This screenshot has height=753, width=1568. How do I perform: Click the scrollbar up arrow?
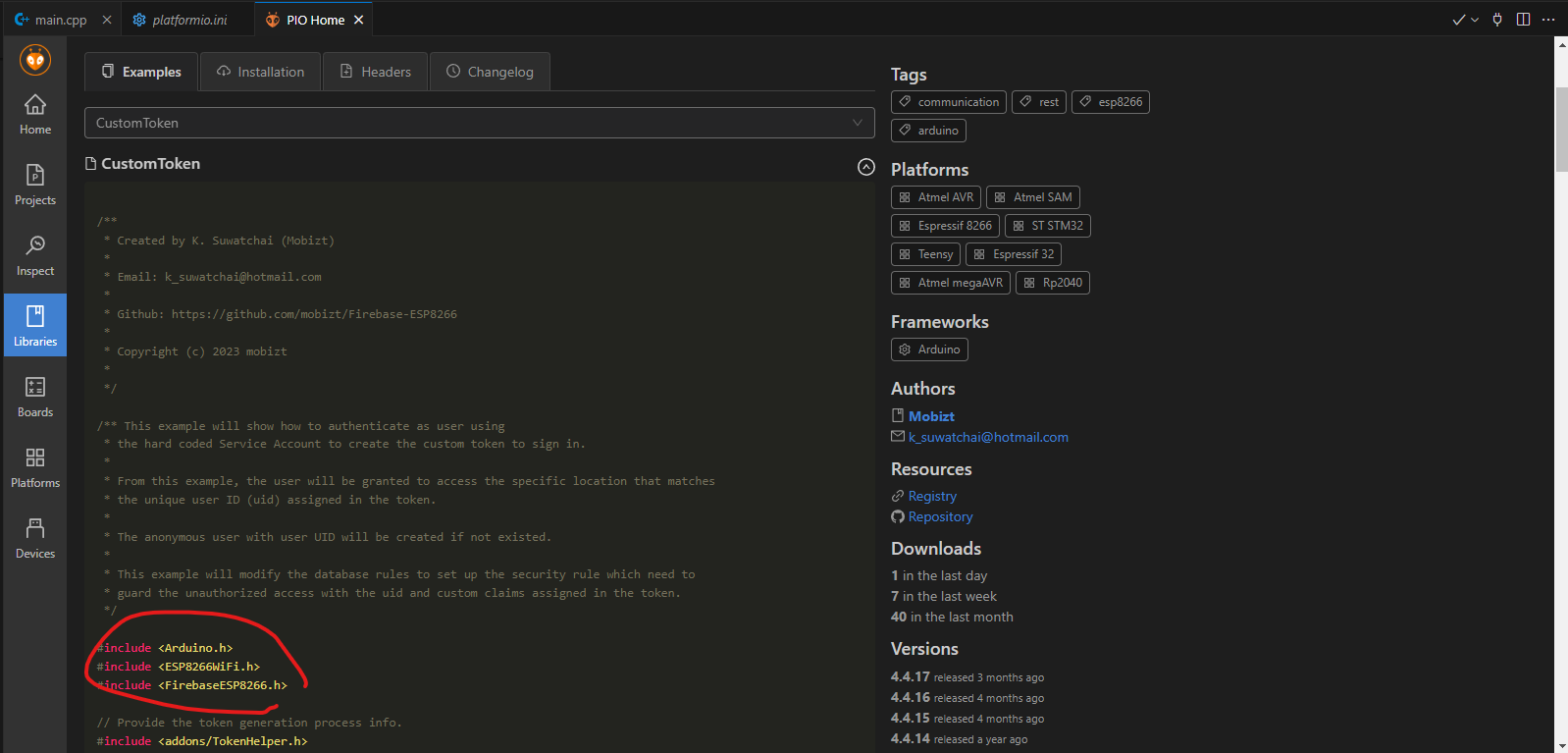point(1561,44)
